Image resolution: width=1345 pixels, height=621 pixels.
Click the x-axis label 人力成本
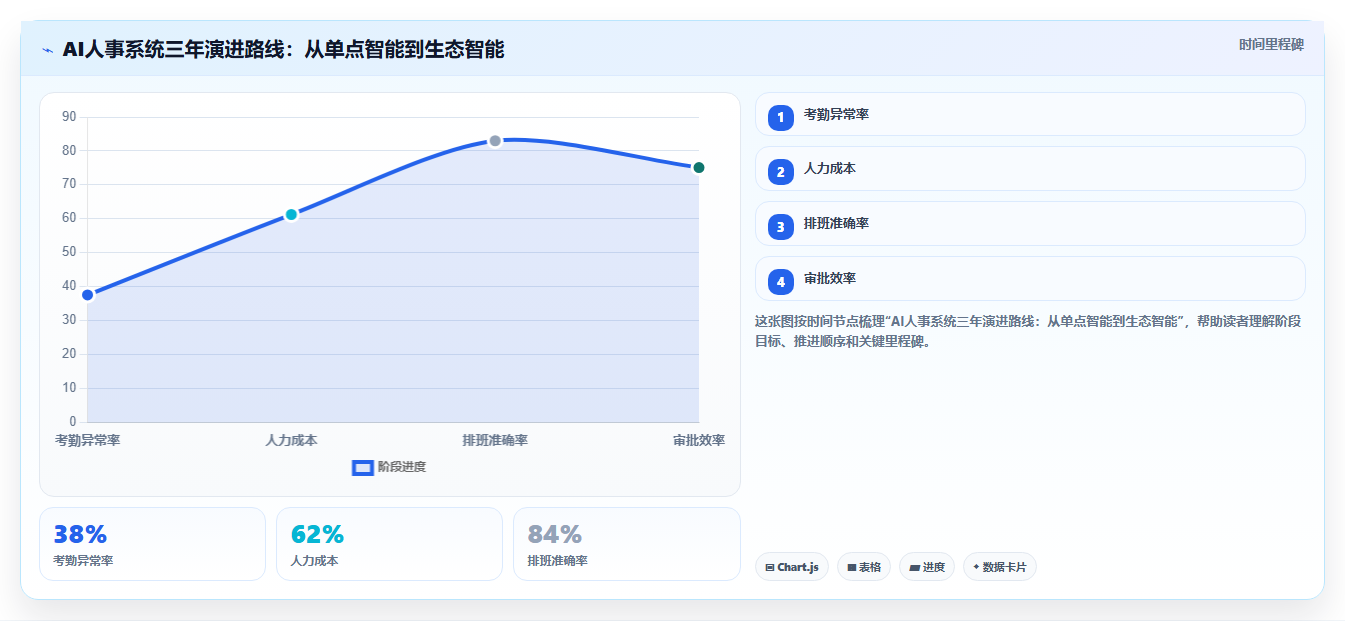tap(291, 440)
